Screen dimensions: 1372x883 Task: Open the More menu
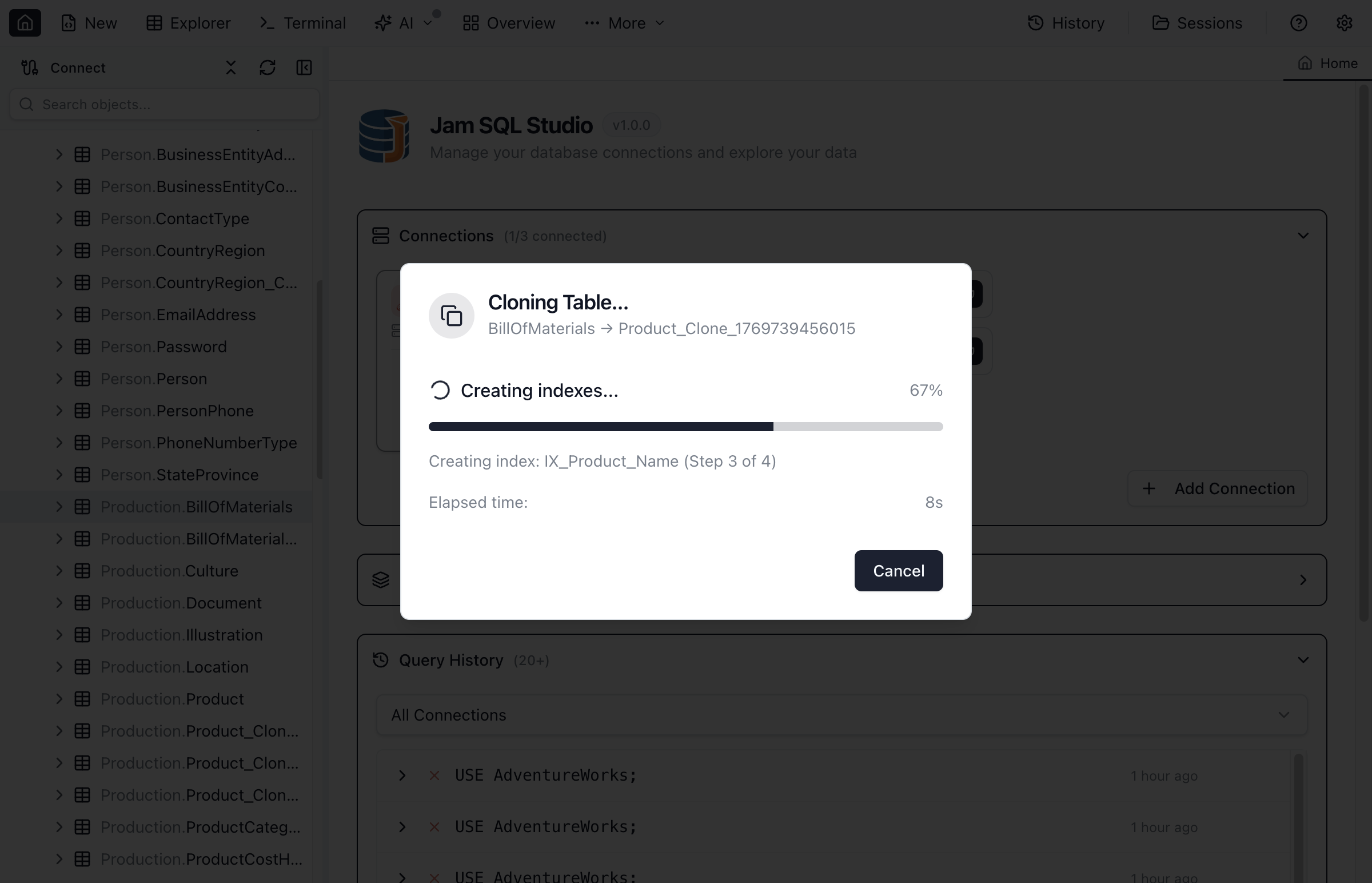pos(625,23)
